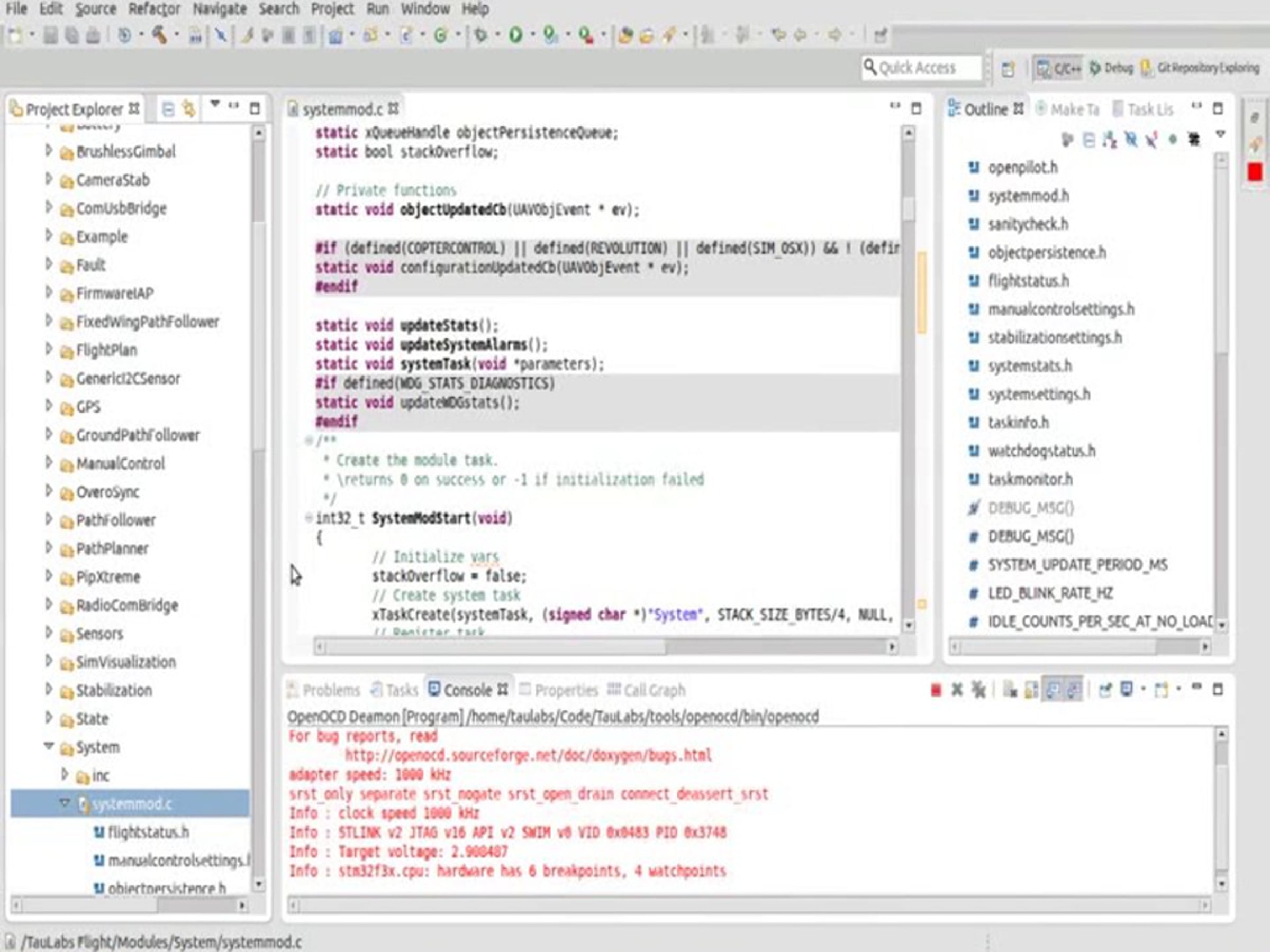Collapse the systemmod.c tree node
This screenshot has height=952, width=1270.
point(65,803)
